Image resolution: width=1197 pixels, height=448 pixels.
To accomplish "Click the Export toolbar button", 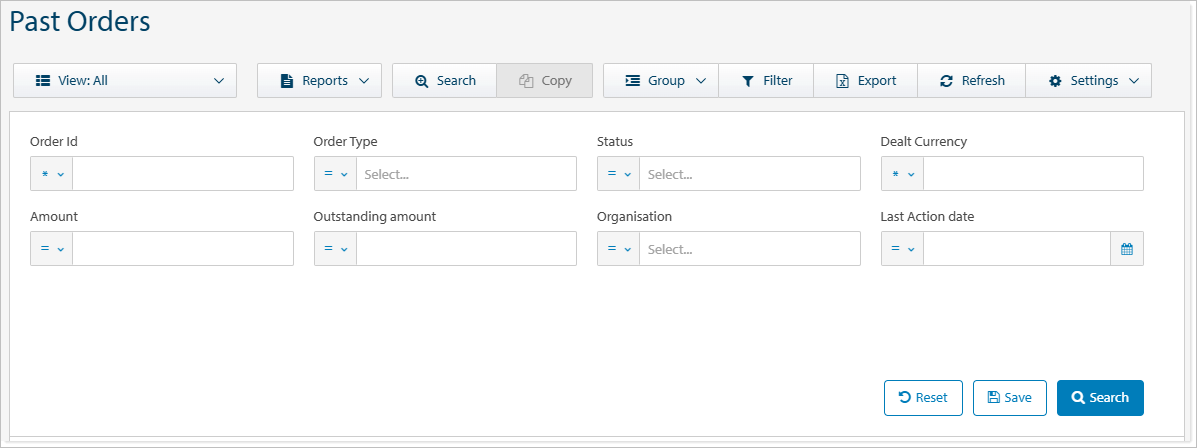I will point(866,80).
